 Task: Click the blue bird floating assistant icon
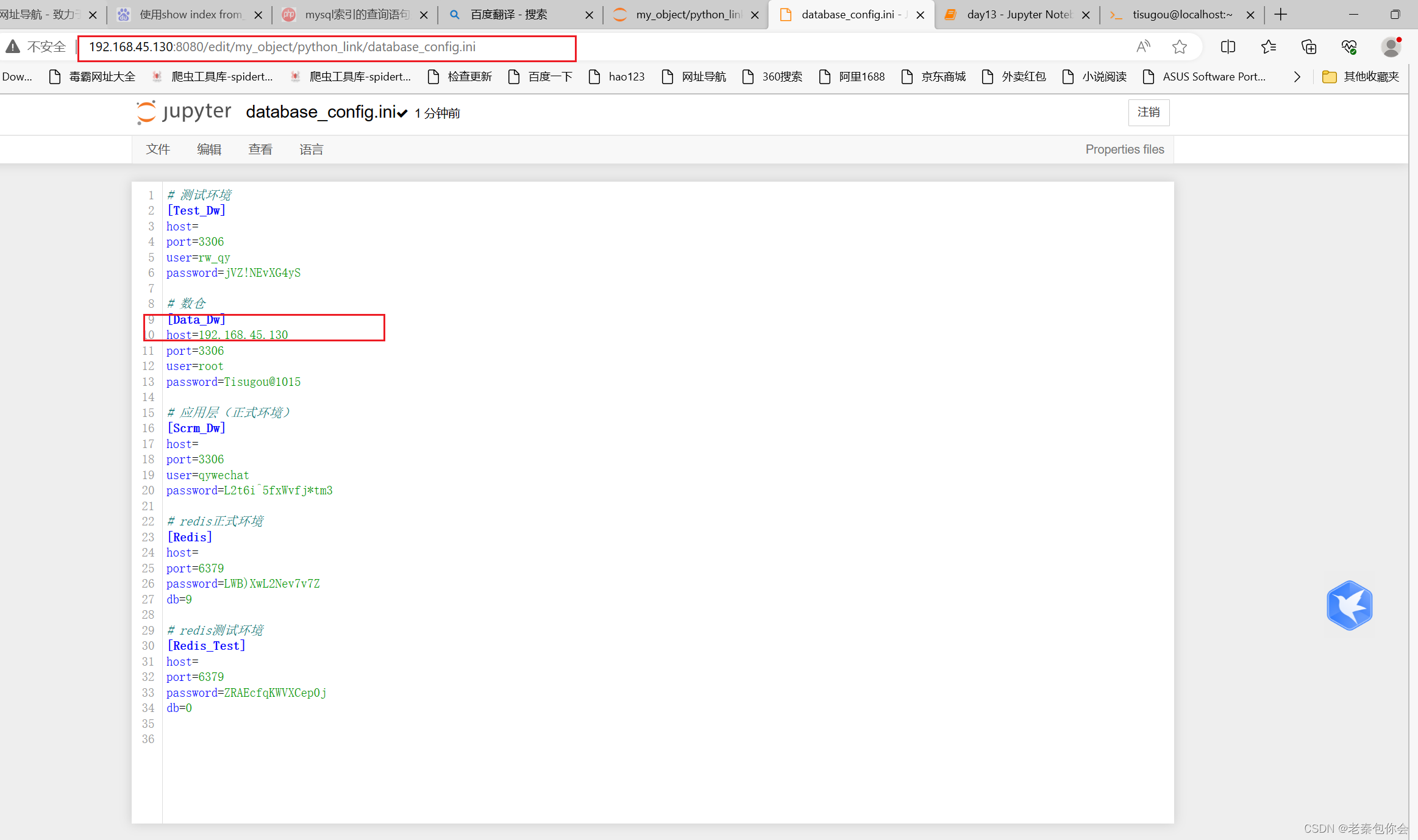point(1349,605)
